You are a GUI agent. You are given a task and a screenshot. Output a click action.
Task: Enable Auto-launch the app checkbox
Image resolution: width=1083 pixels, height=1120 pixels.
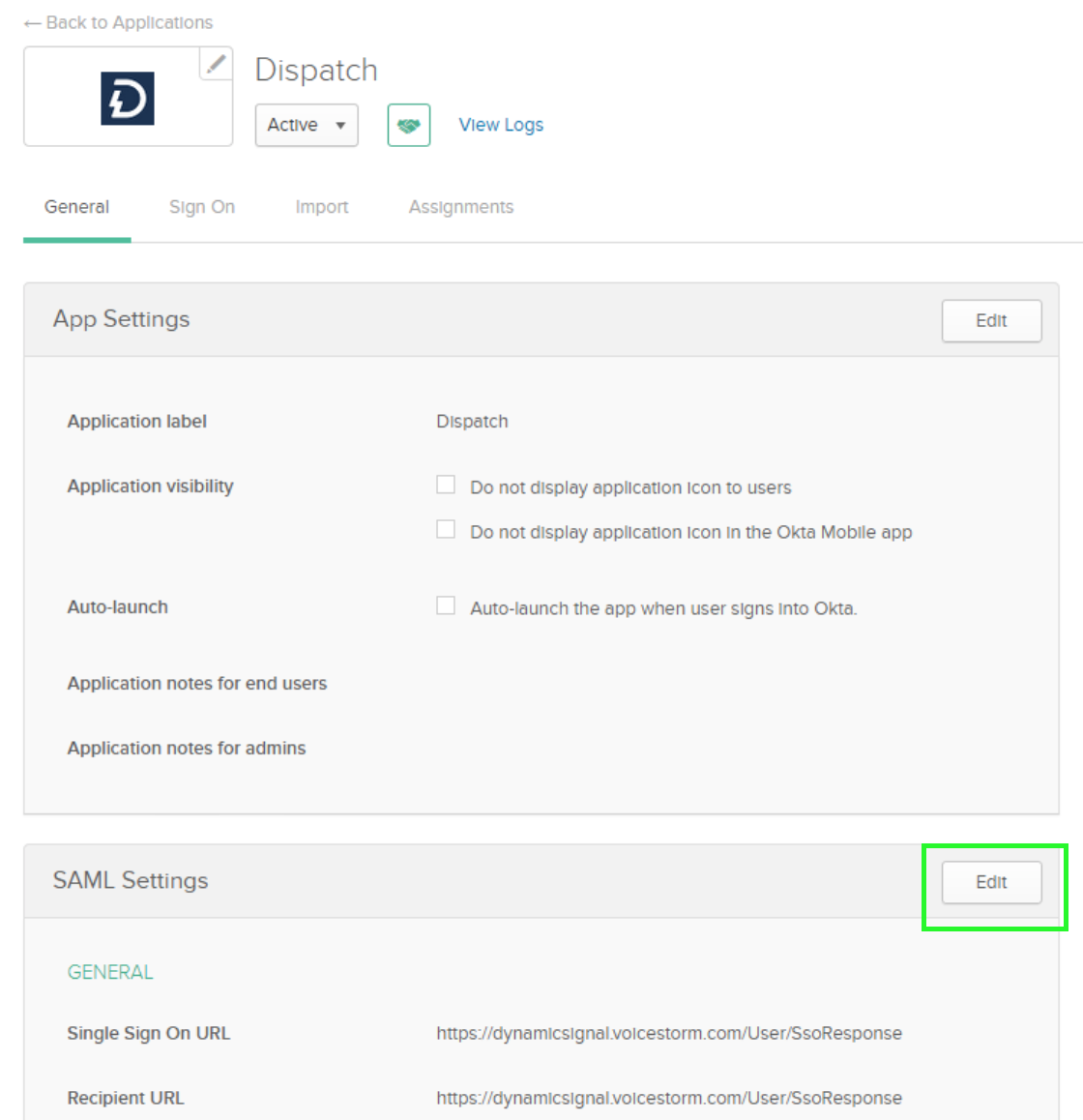446,605
